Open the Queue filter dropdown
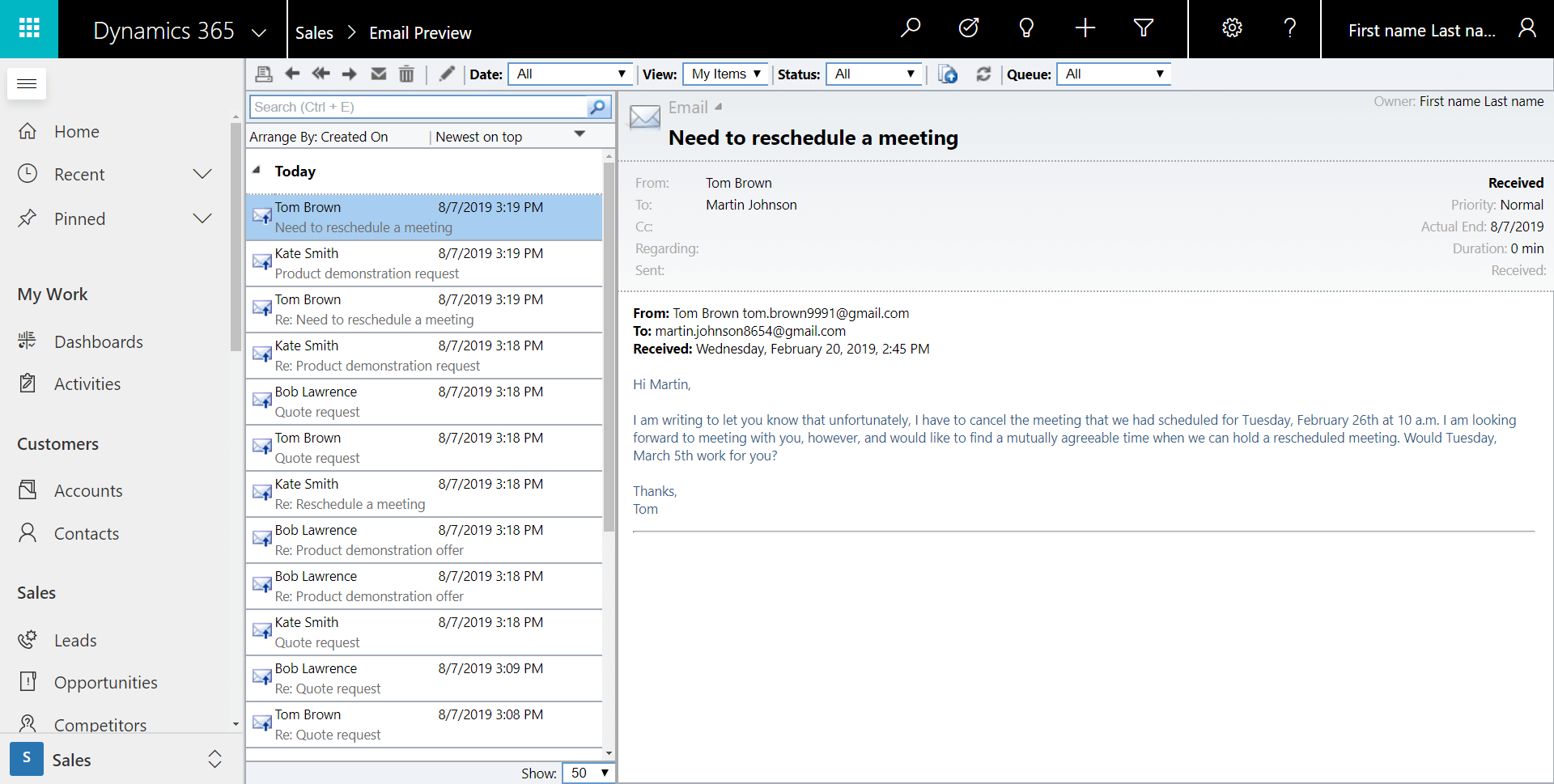 pyautogui.click(x=1114, y=74)
